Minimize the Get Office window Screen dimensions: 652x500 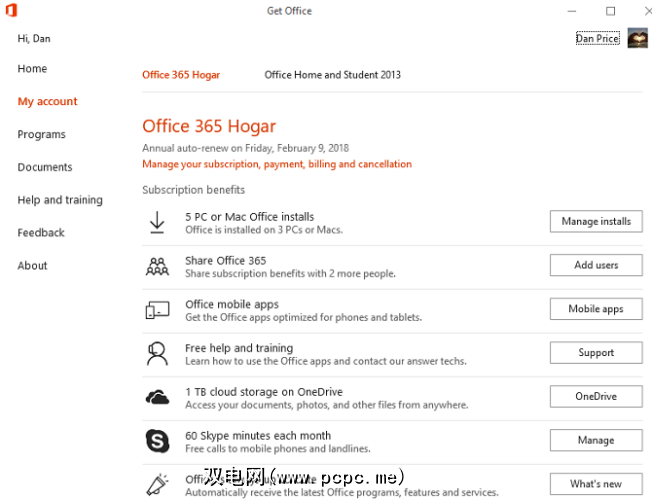point(572,11)
